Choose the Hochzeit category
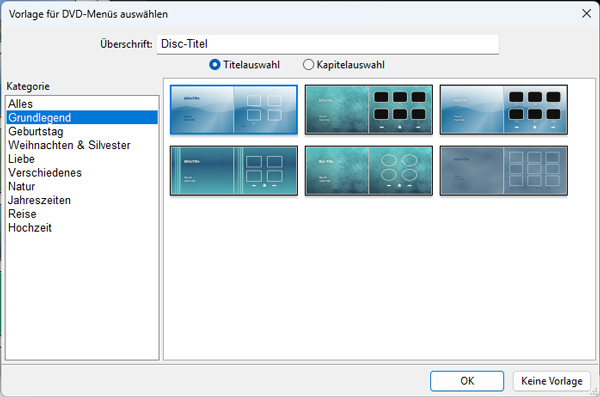 [82, 228]
